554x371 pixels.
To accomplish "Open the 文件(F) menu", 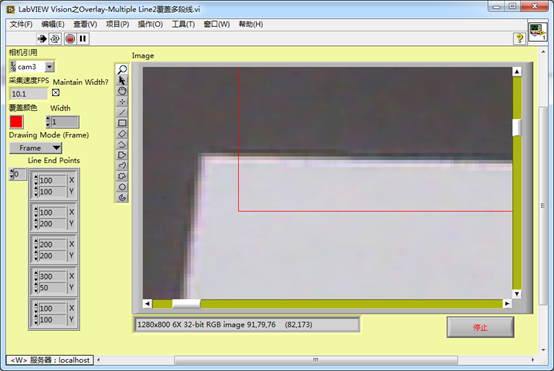I will click(x=21, y=24).
